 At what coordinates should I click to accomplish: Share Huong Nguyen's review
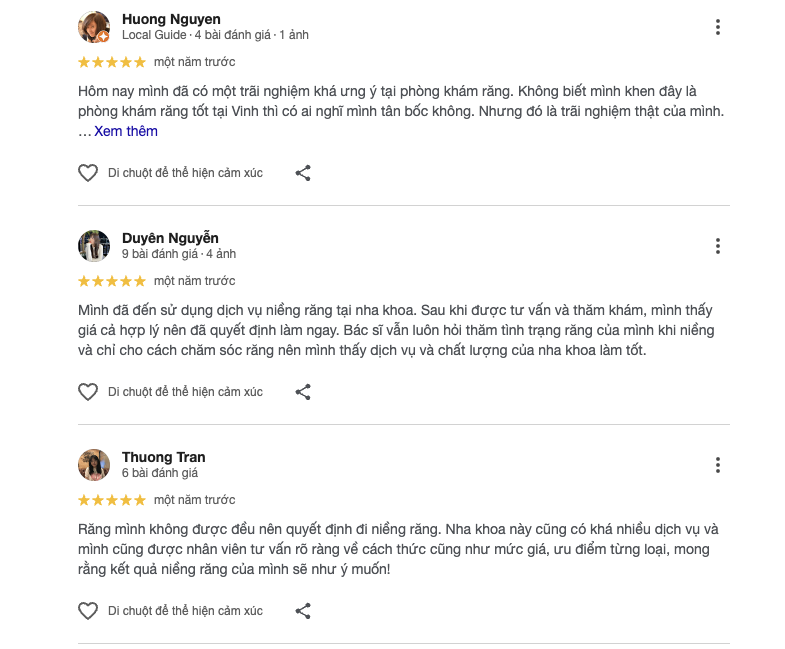tap(303, 173)
